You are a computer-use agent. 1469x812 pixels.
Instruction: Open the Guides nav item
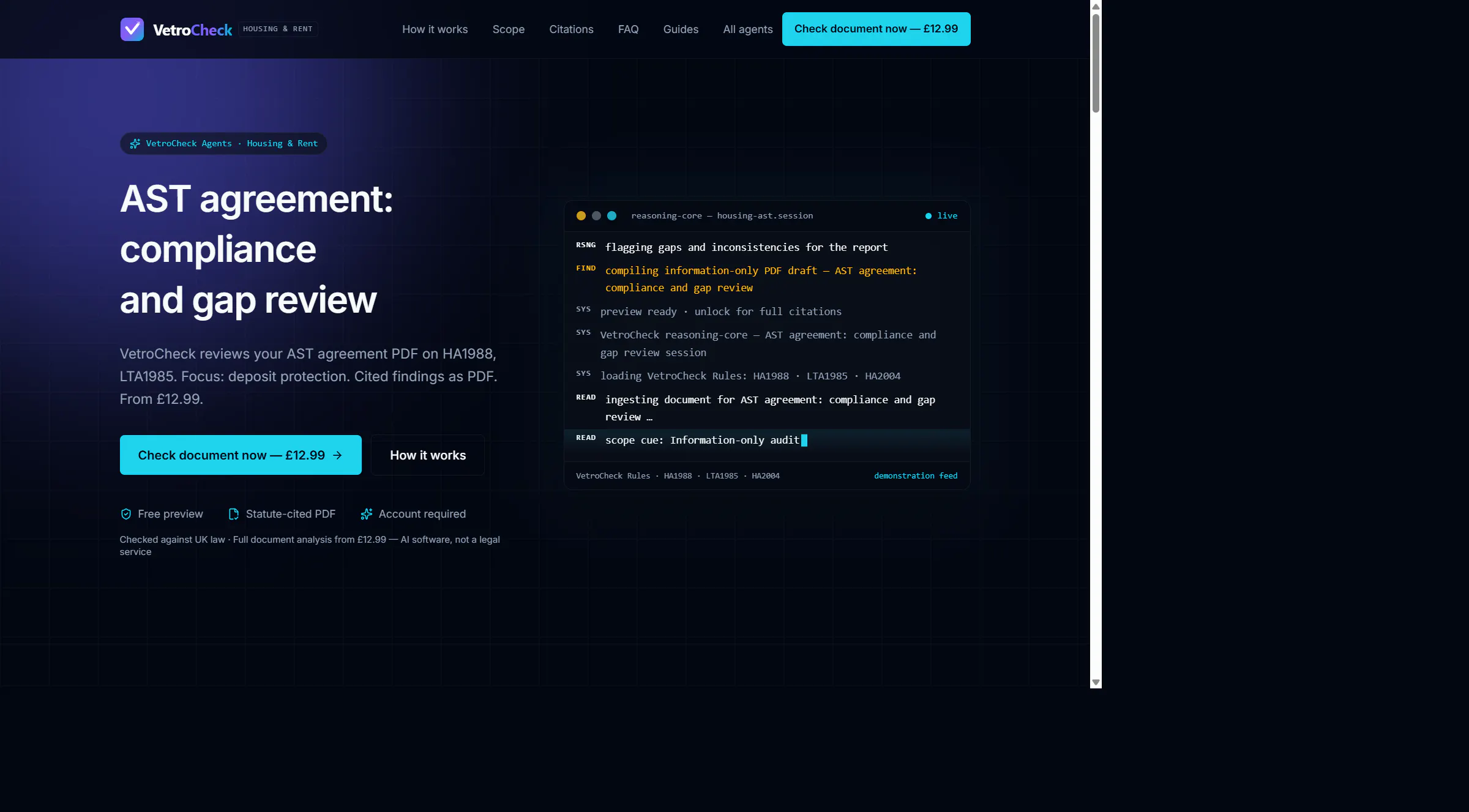681,29
